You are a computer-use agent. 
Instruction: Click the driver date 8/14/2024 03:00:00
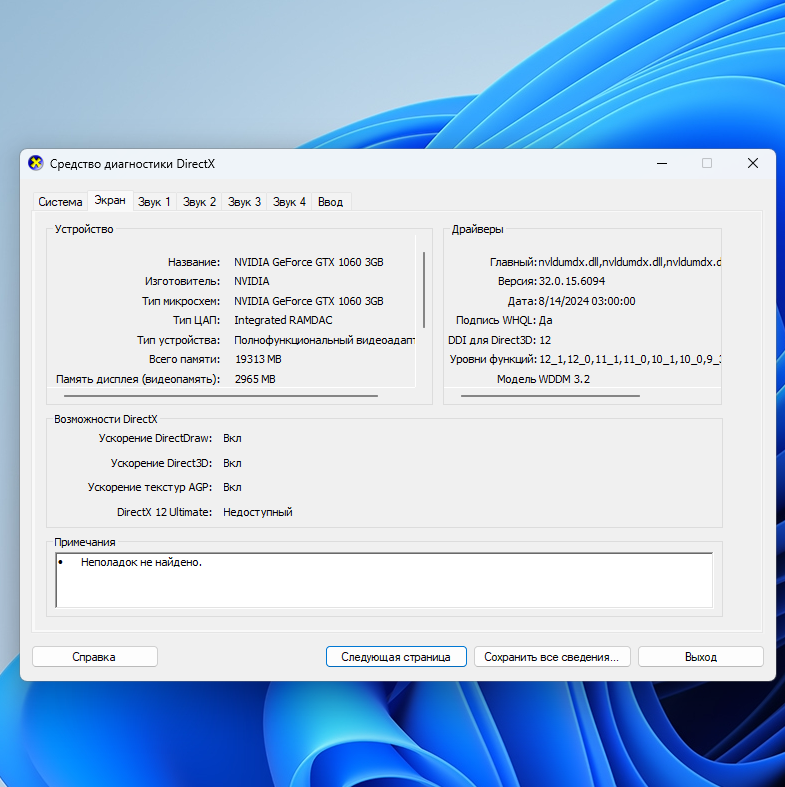(x=587, y=301)
